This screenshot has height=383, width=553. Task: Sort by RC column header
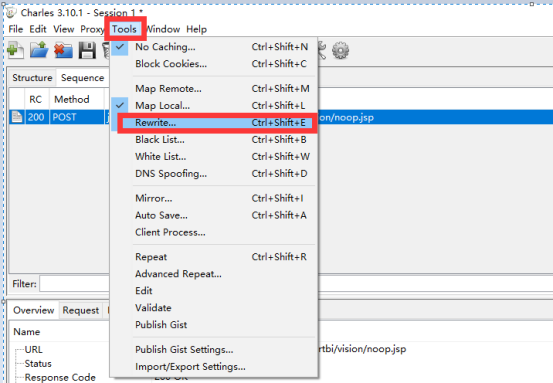(36, 99)
